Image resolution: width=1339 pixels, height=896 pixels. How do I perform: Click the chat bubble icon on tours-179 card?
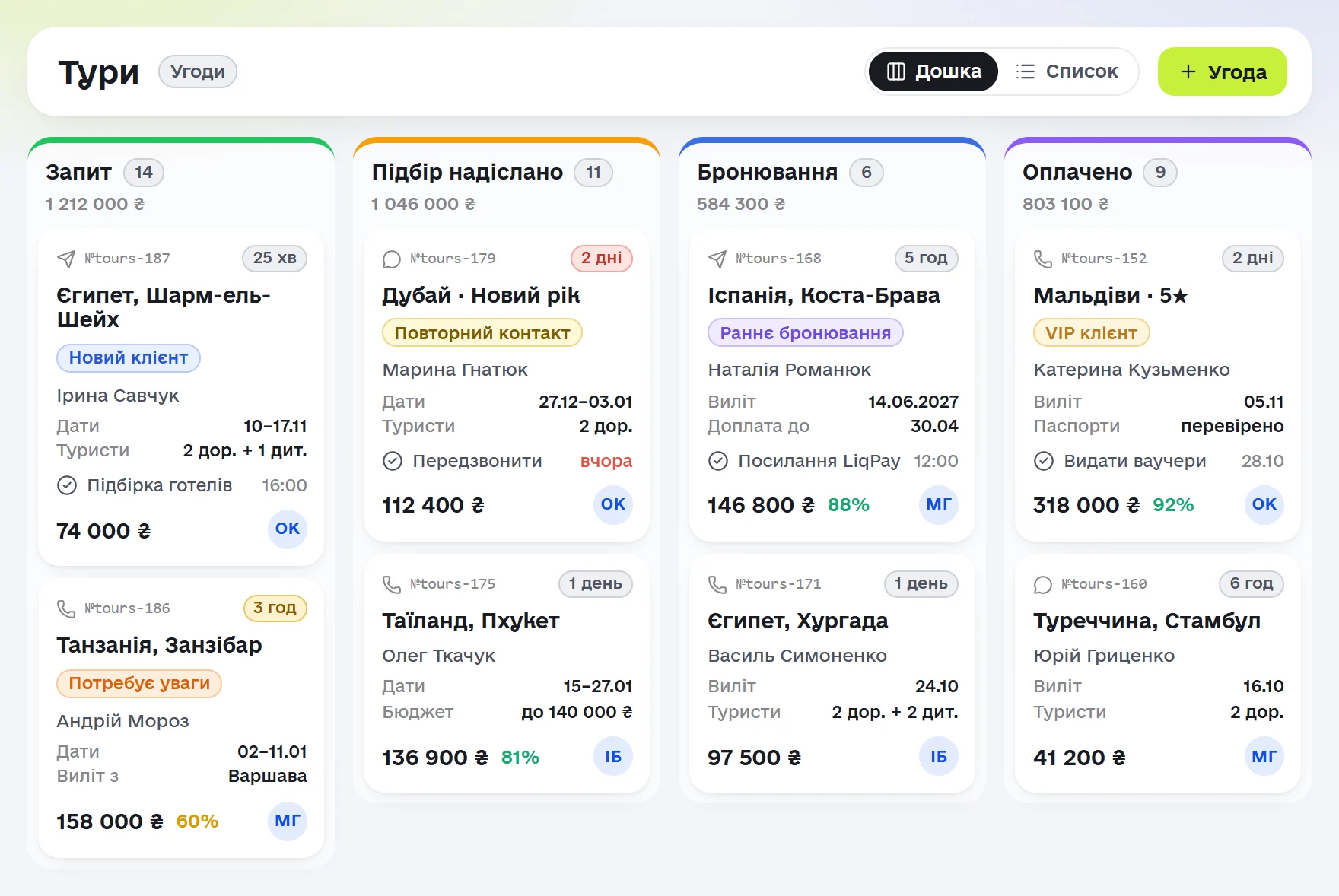coord(392,259)
